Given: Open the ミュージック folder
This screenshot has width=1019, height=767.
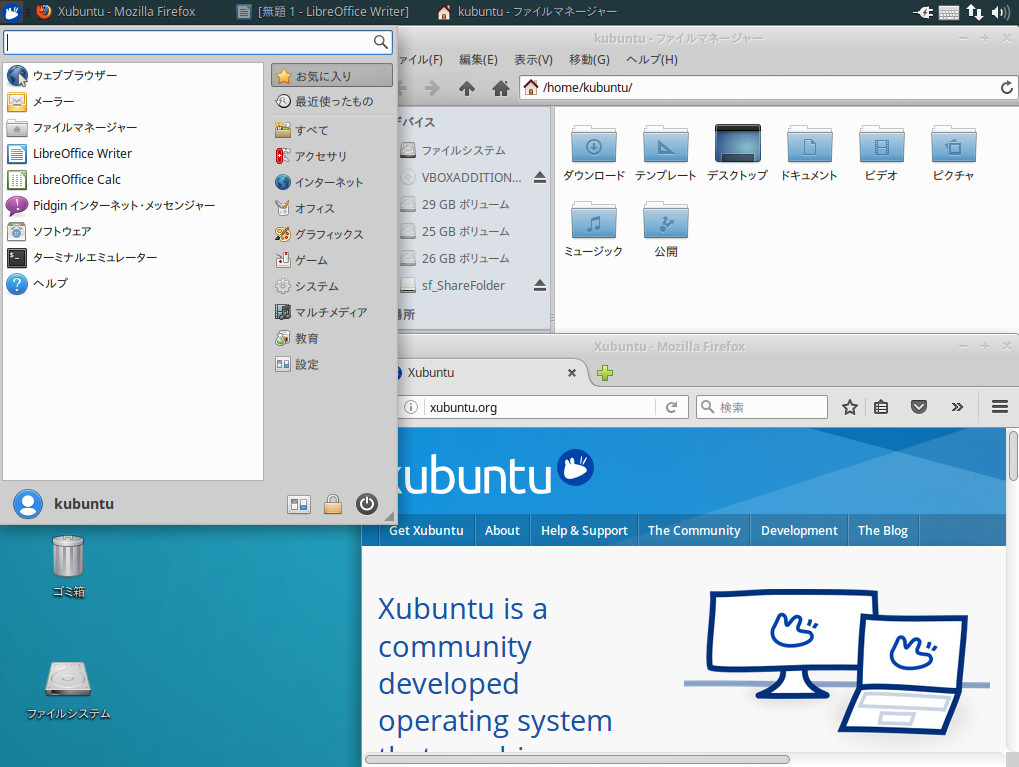Looking at the screenshot, I should [593, 229].
